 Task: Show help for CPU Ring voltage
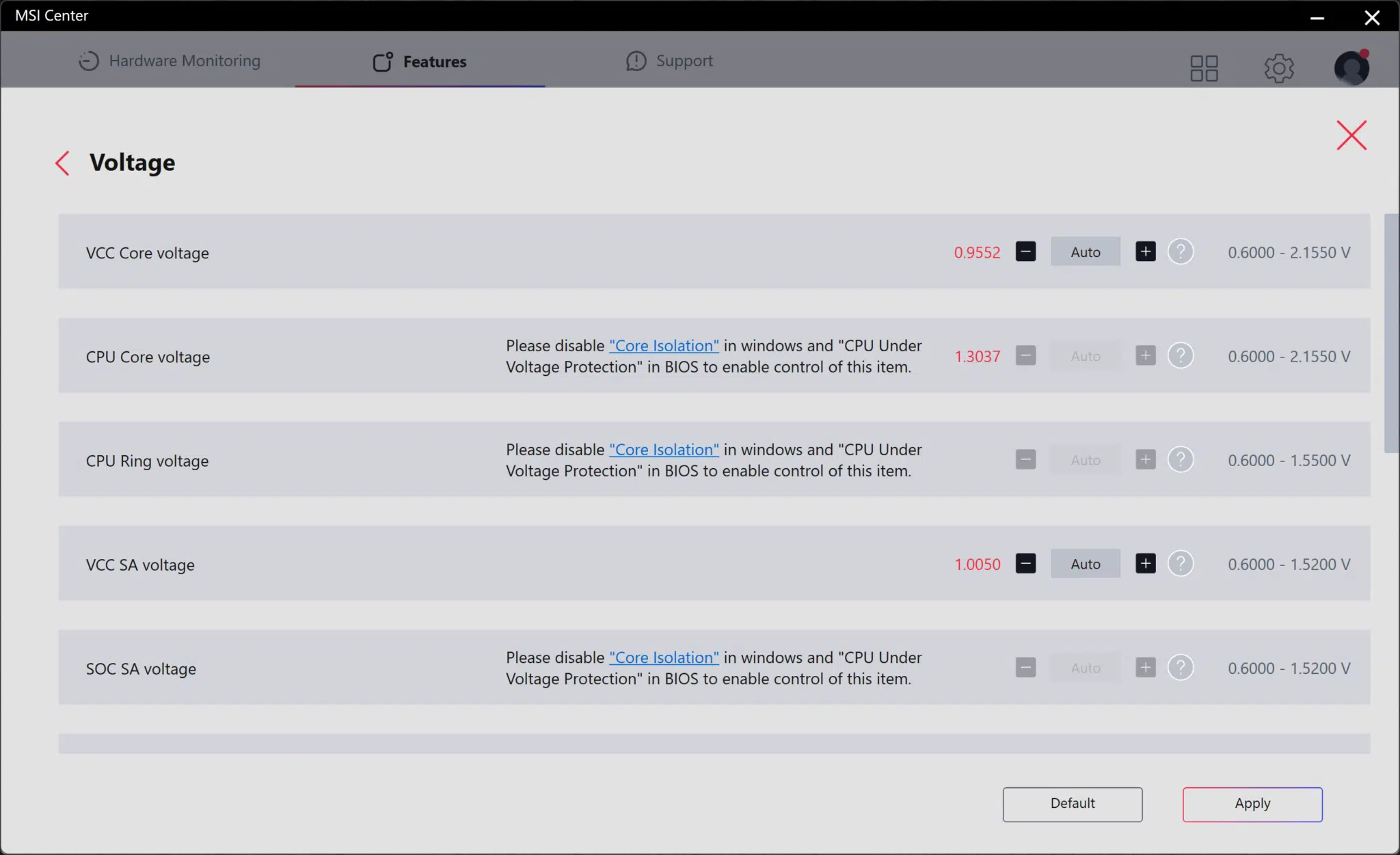click(1181, 459)
